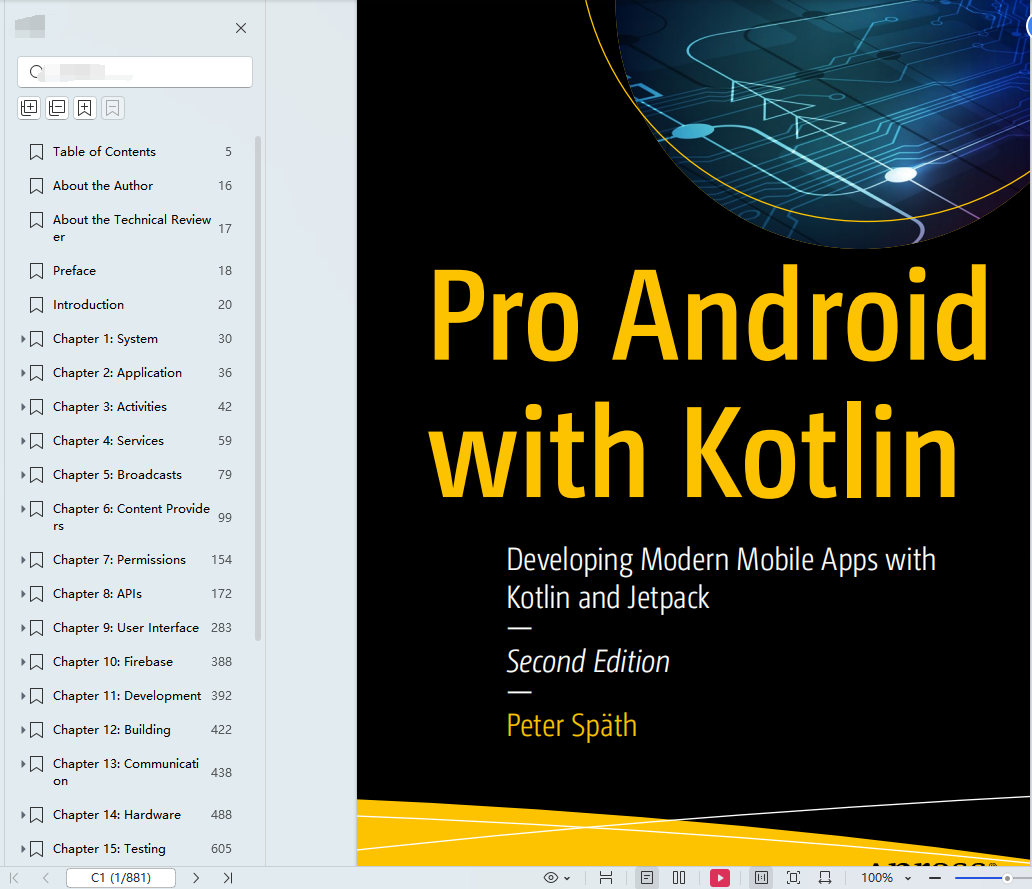Open the About the Technical Reviewer bookmark
This screenshot has width=1032, height=889.
point(130,228)
